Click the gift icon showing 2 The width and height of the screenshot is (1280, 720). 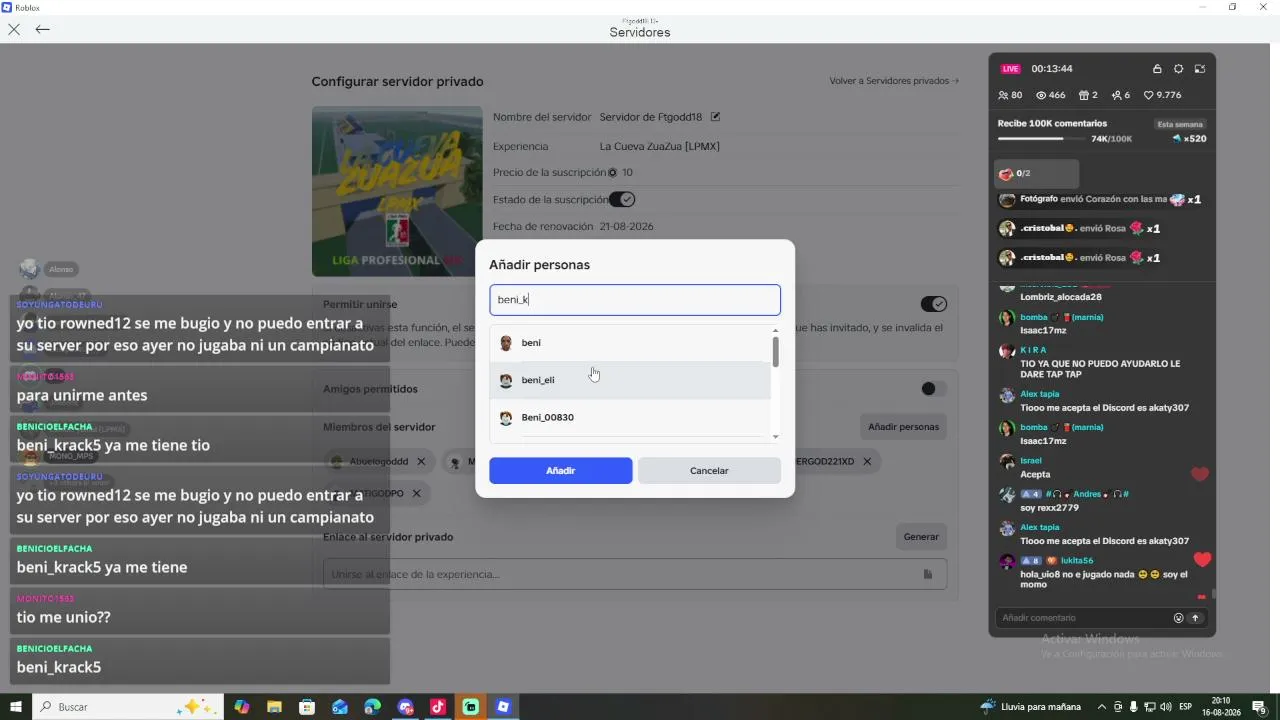tap(1084, 95)
